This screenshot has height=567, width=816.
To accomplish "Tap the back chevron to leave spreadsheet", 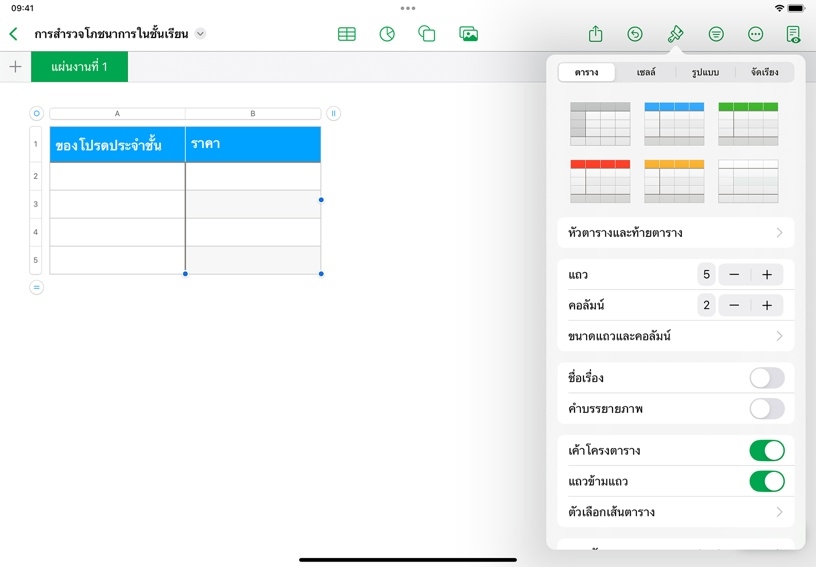I will (x=13, y=34).
